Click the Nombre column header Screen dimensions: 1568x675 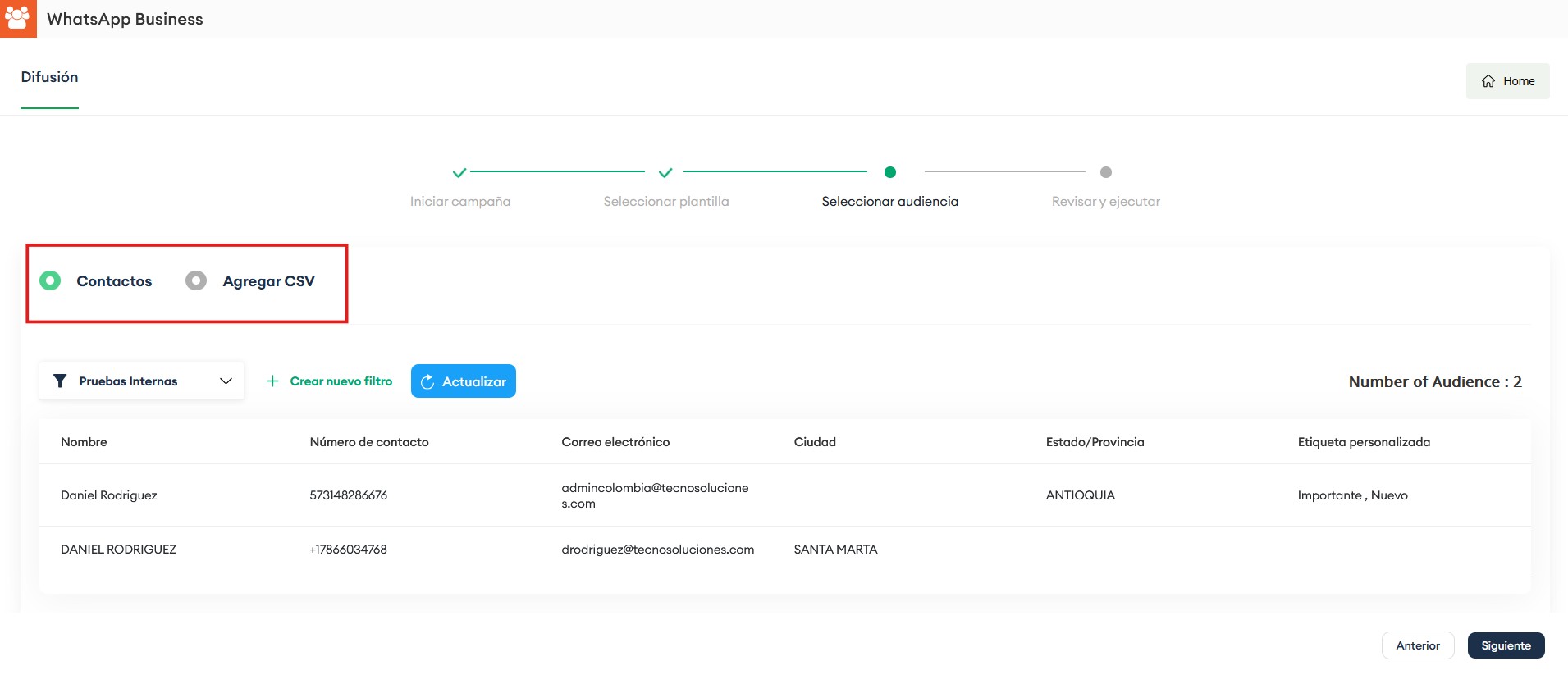tap(84, 442)
